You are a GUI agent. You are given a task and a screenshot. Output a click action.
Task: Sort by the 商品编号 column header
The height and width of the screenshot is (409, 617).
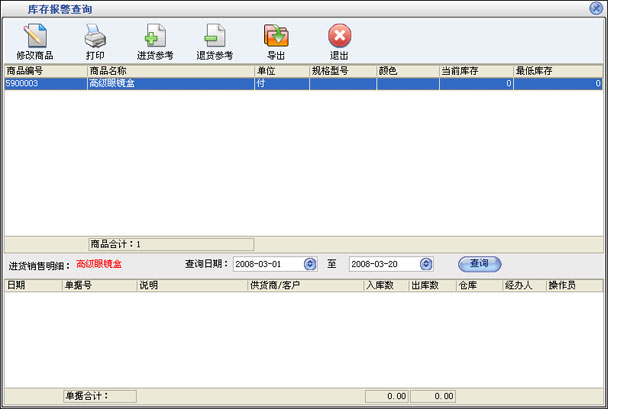pos(44,72)
